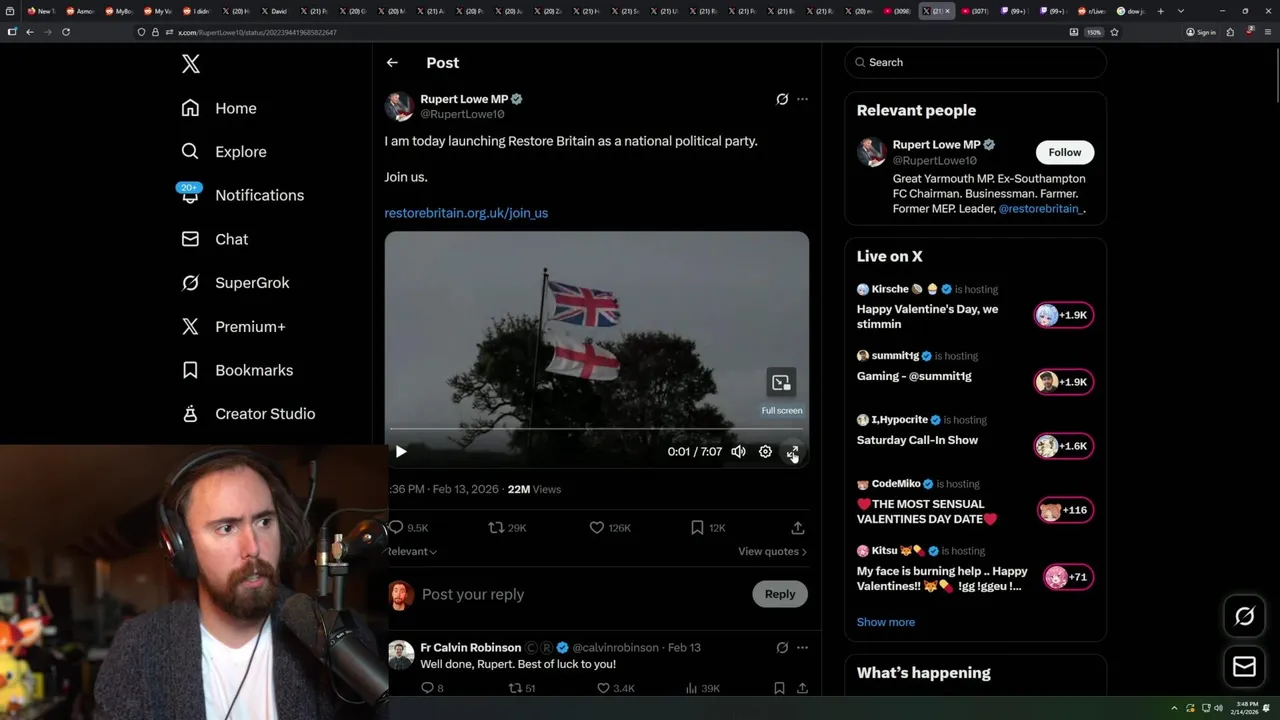Play the flag video
The height and width of the screenshot is (720, 1280).
tap(401, 452)
